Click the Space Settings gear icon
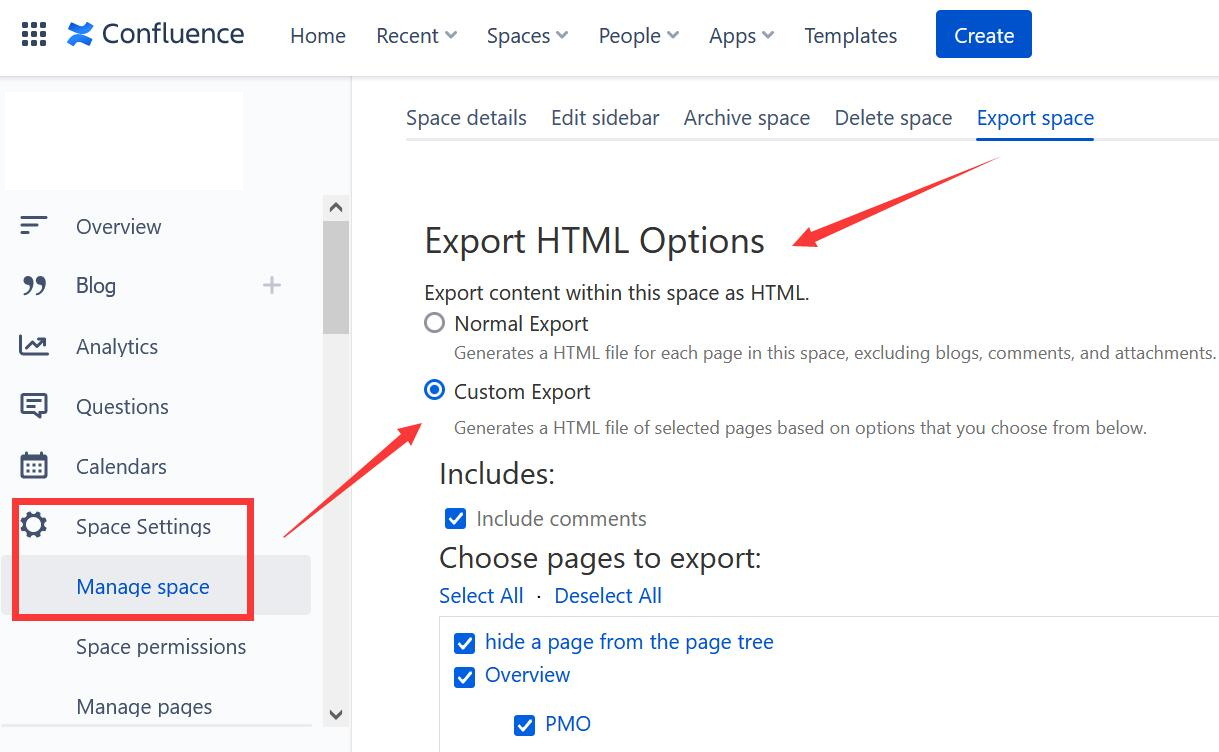Image resolution: width=1219 pixels, height=752 pixels. click(x=34, y=526)
